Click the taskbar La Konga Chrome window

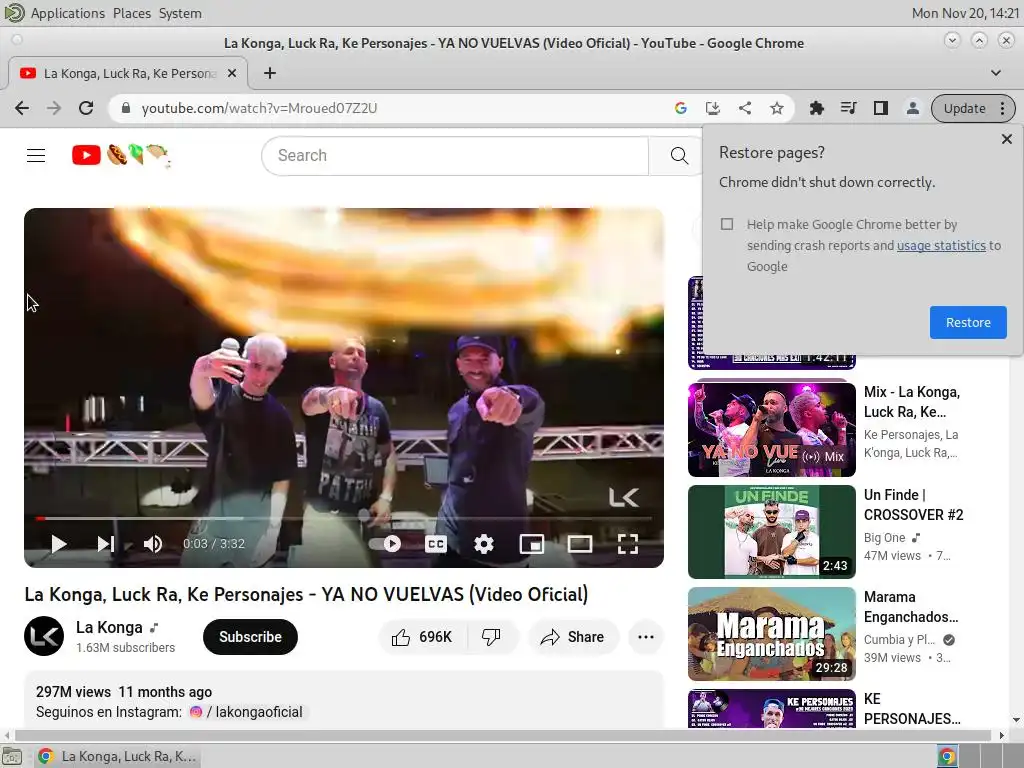[x=118, y=756]
